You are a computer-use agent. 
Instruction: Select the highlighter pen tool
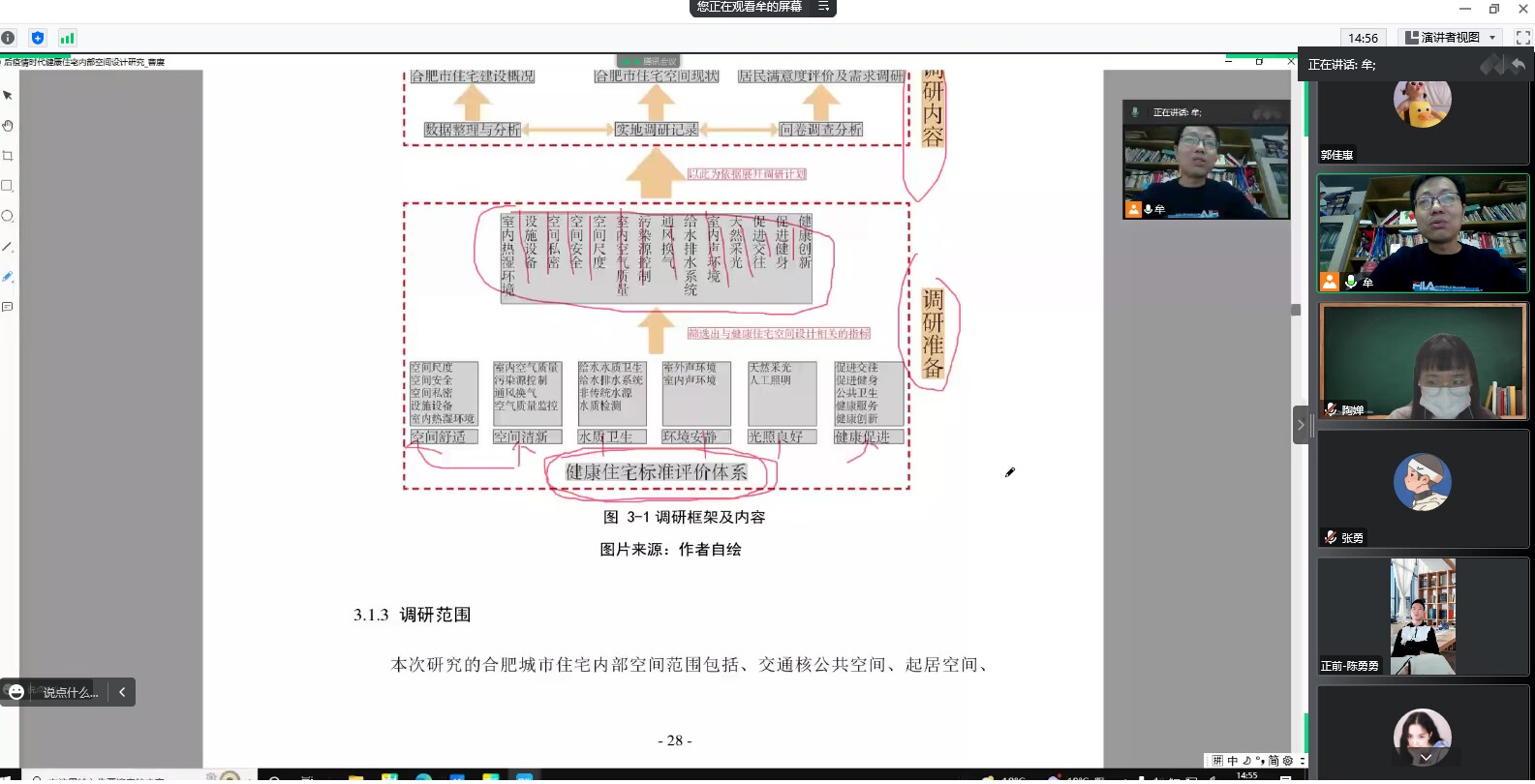point(8,277)
